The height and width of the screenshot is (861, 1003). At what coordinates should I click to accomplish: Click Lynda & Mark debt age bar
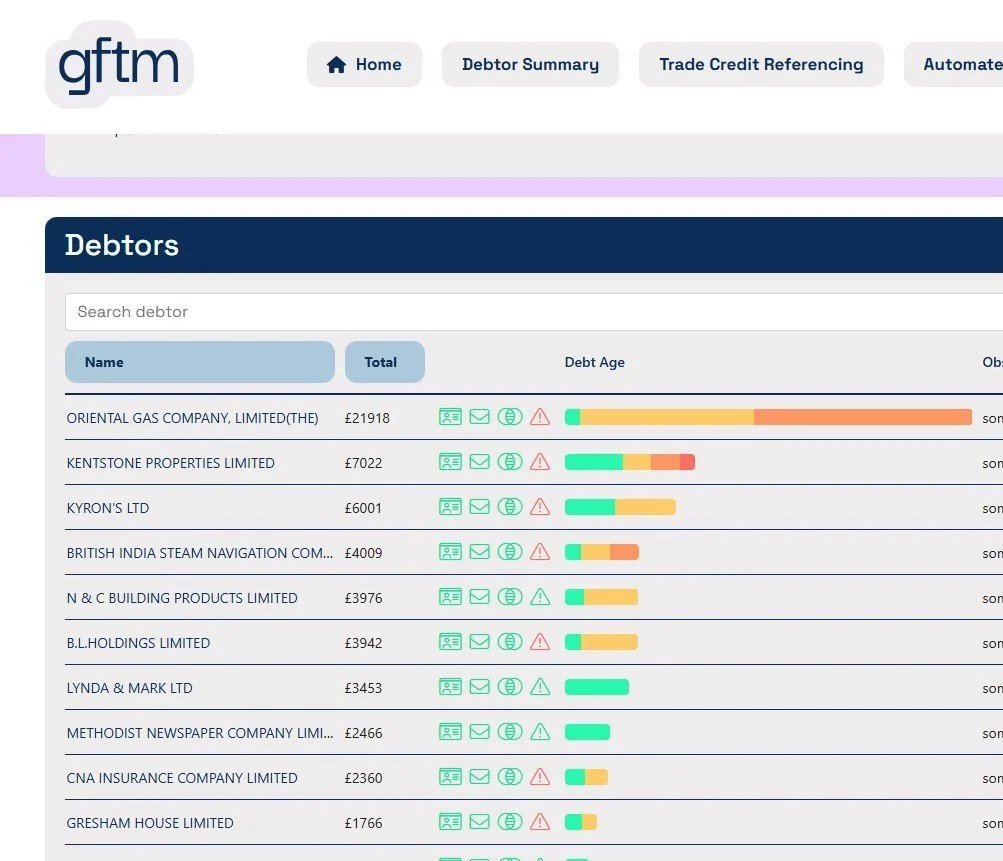tap(597, 687)
